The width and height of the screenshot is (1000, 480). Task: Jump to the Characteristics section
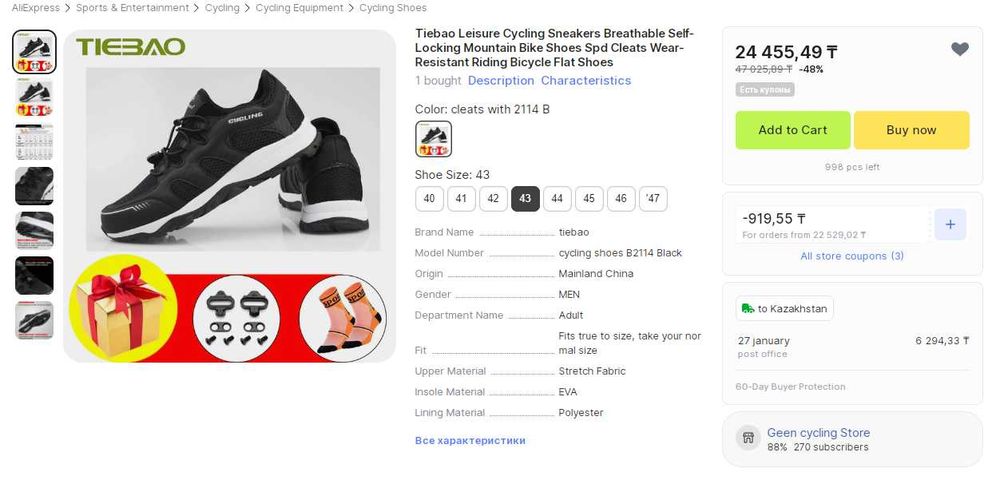tap(586, 81)
